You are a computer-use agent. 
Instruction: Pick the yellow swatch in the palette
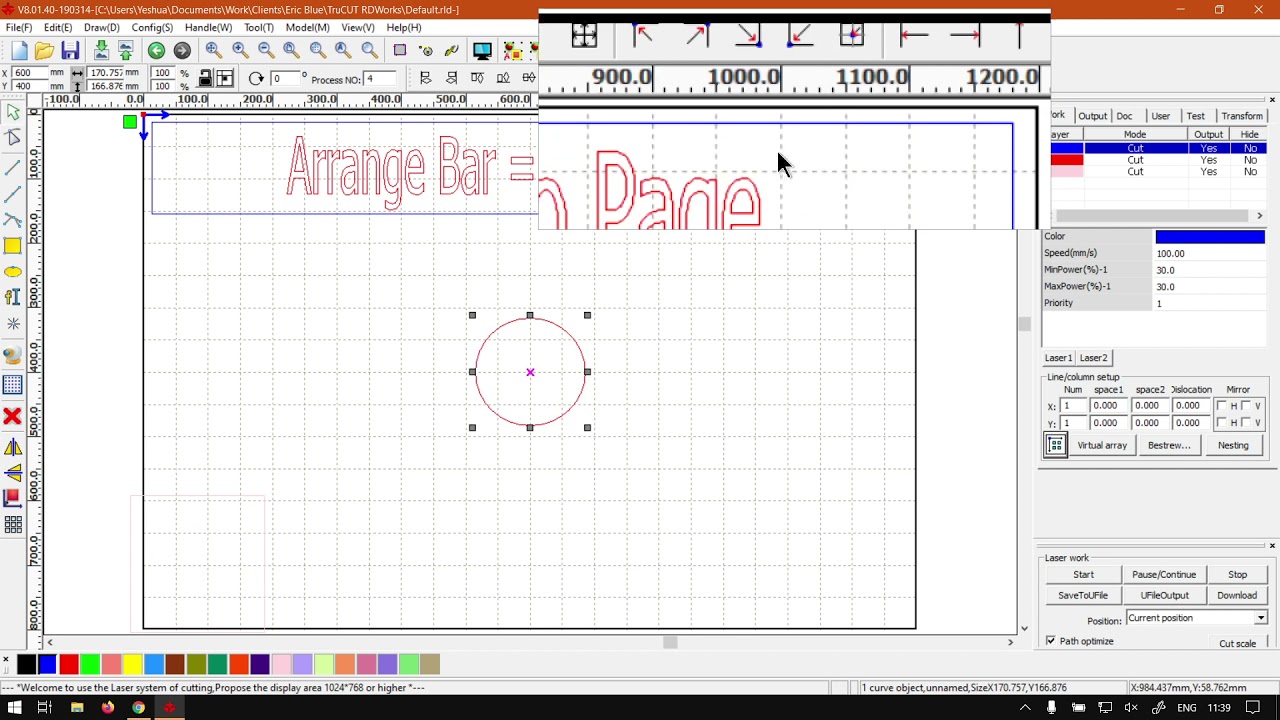coord(132,664)
